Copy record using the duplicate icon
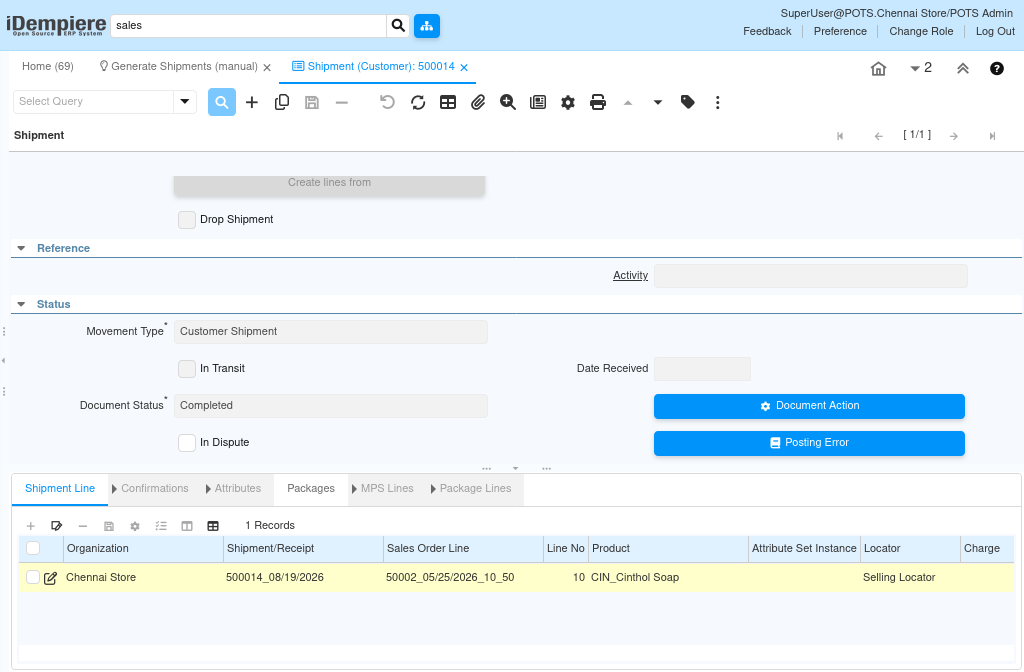Viewport: 1024px width, 672px height. pos(281,102)
